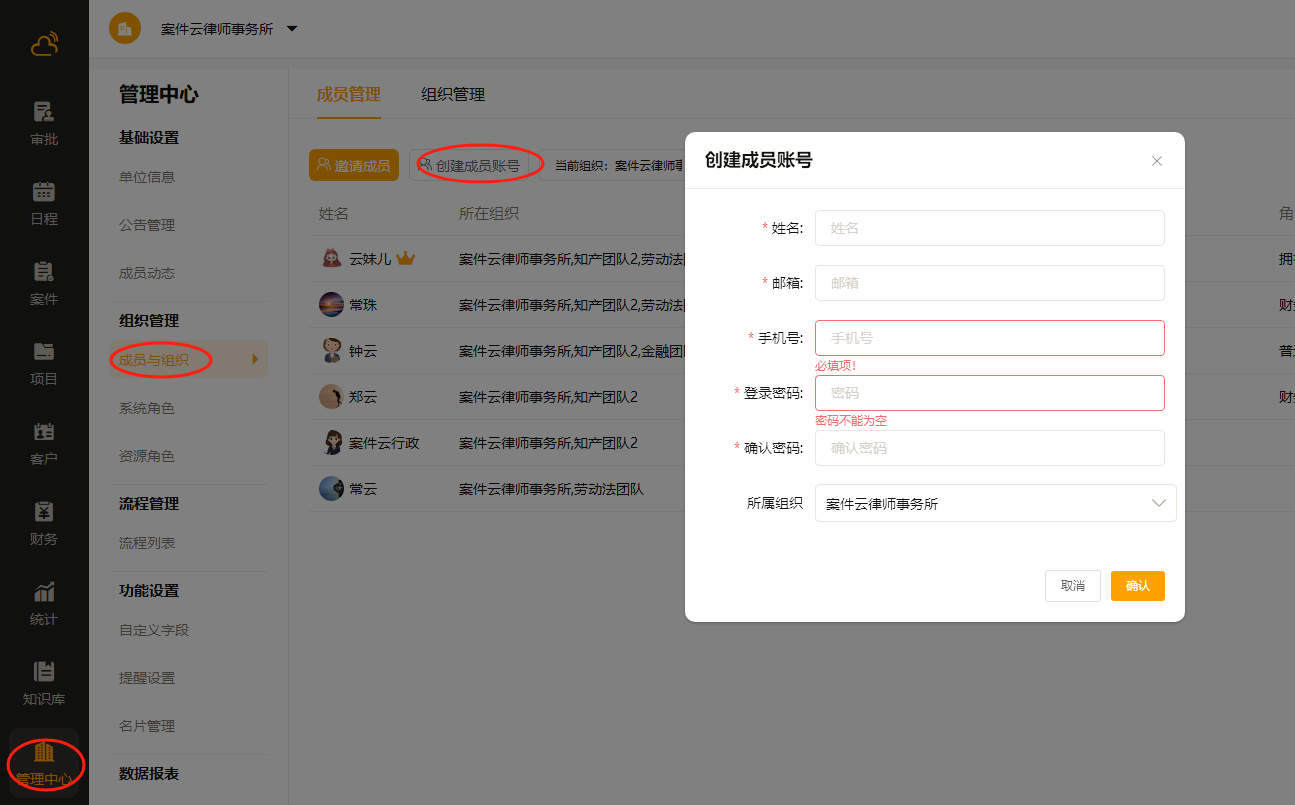
Task: Click the 日程 calendar icon
Action: pyautogui.click(x=44, y=192)
